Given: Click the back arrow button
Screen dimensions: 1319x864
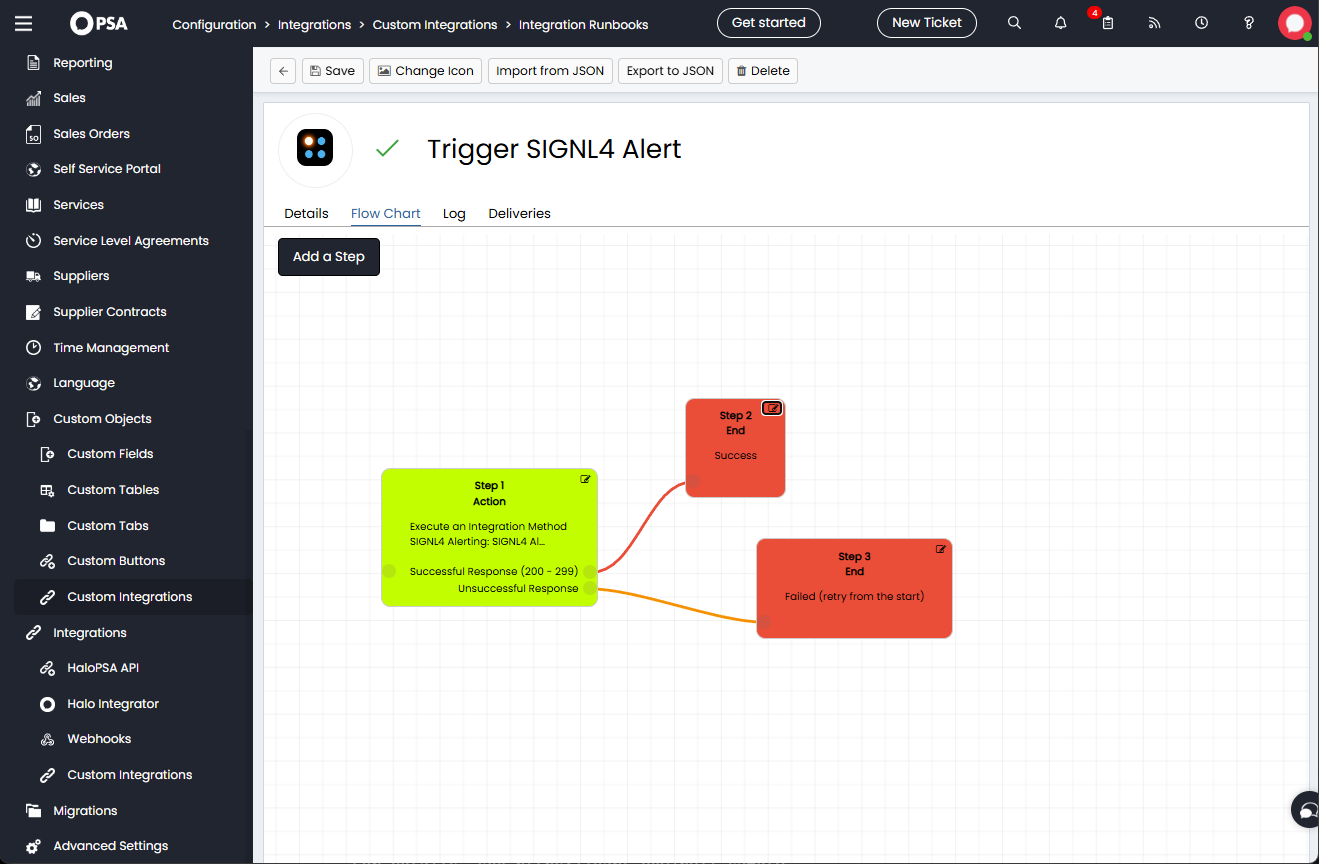Looking at the screenshot, I should point(283,71).
